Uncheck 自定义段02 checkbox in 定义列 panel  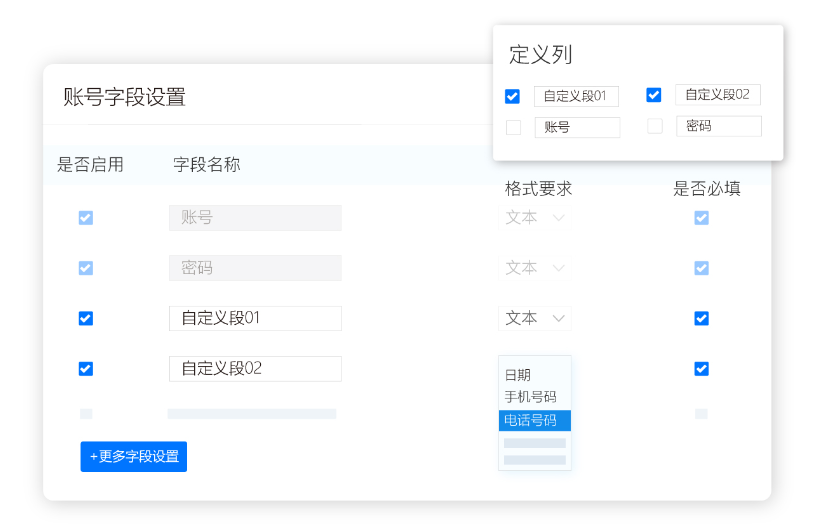click(654, 95)
